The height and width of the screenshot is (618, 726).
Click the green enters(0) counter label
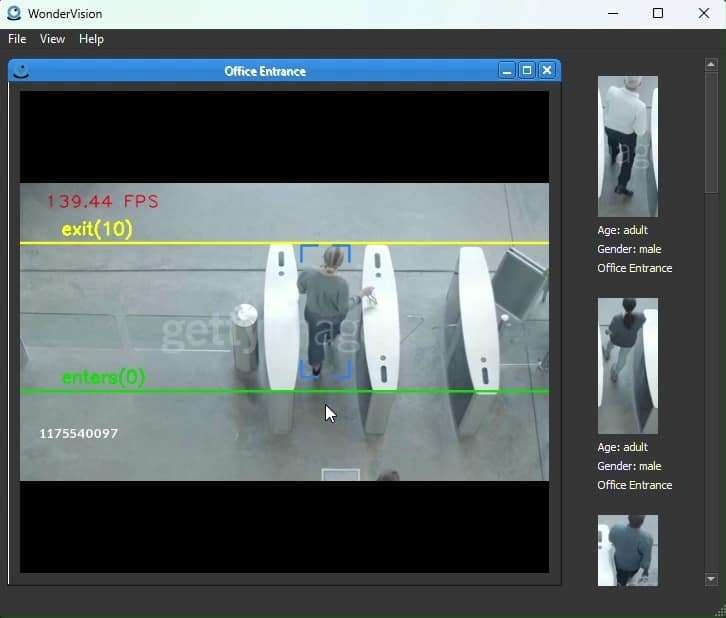103,377
